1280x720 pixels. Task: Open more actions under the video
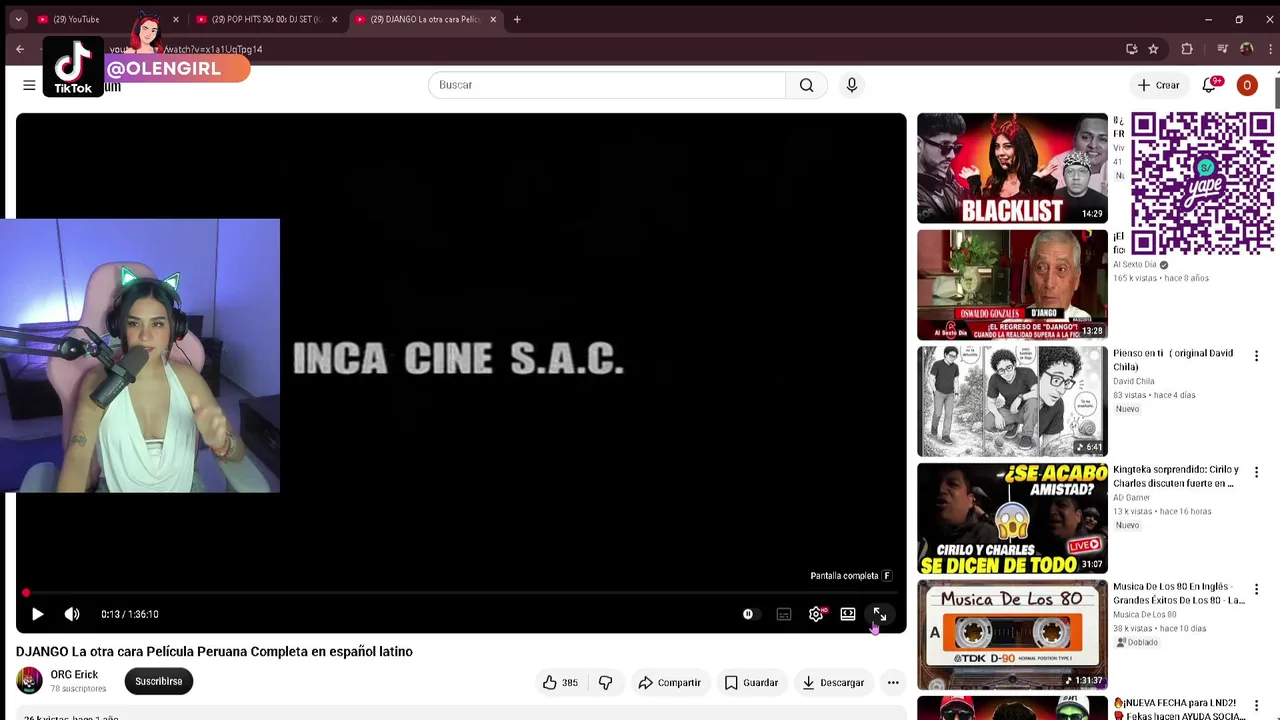click(x=893, y=682)
